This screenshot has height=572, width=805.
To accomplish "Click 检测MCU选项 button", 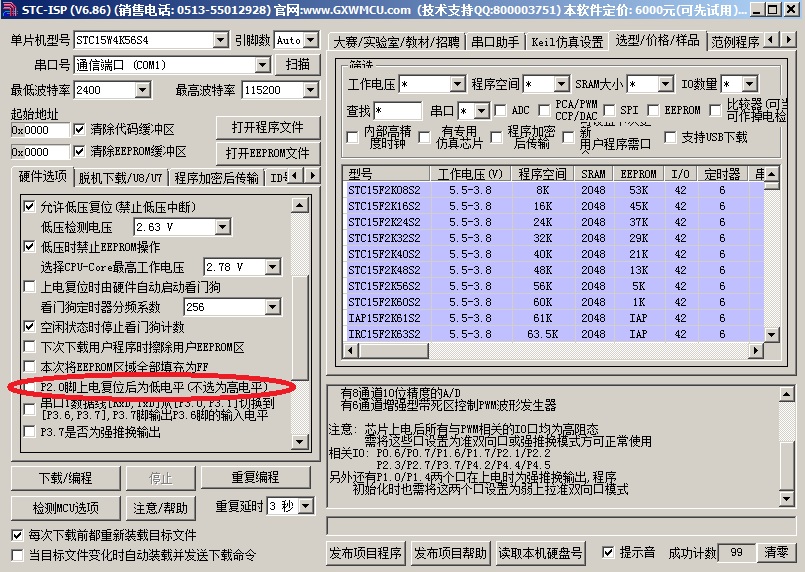I will [x=66, y=508].
